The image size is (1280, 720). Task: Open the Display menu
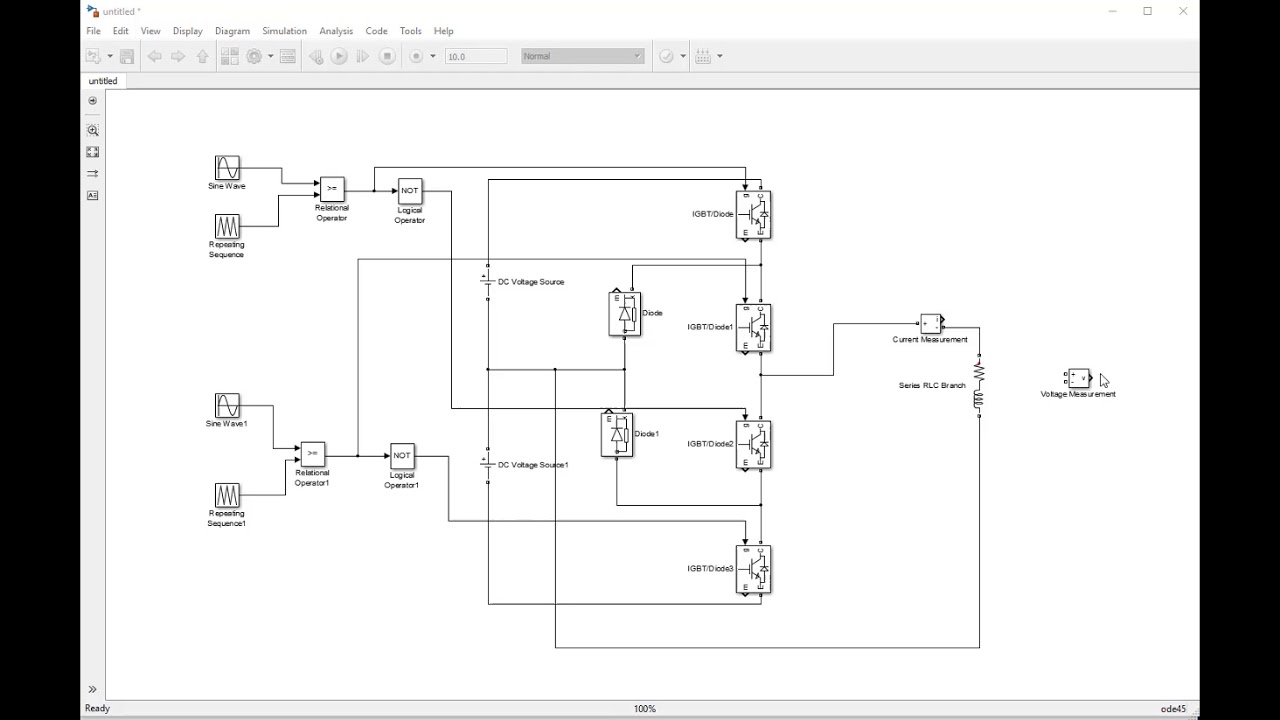tap(187, 31)
